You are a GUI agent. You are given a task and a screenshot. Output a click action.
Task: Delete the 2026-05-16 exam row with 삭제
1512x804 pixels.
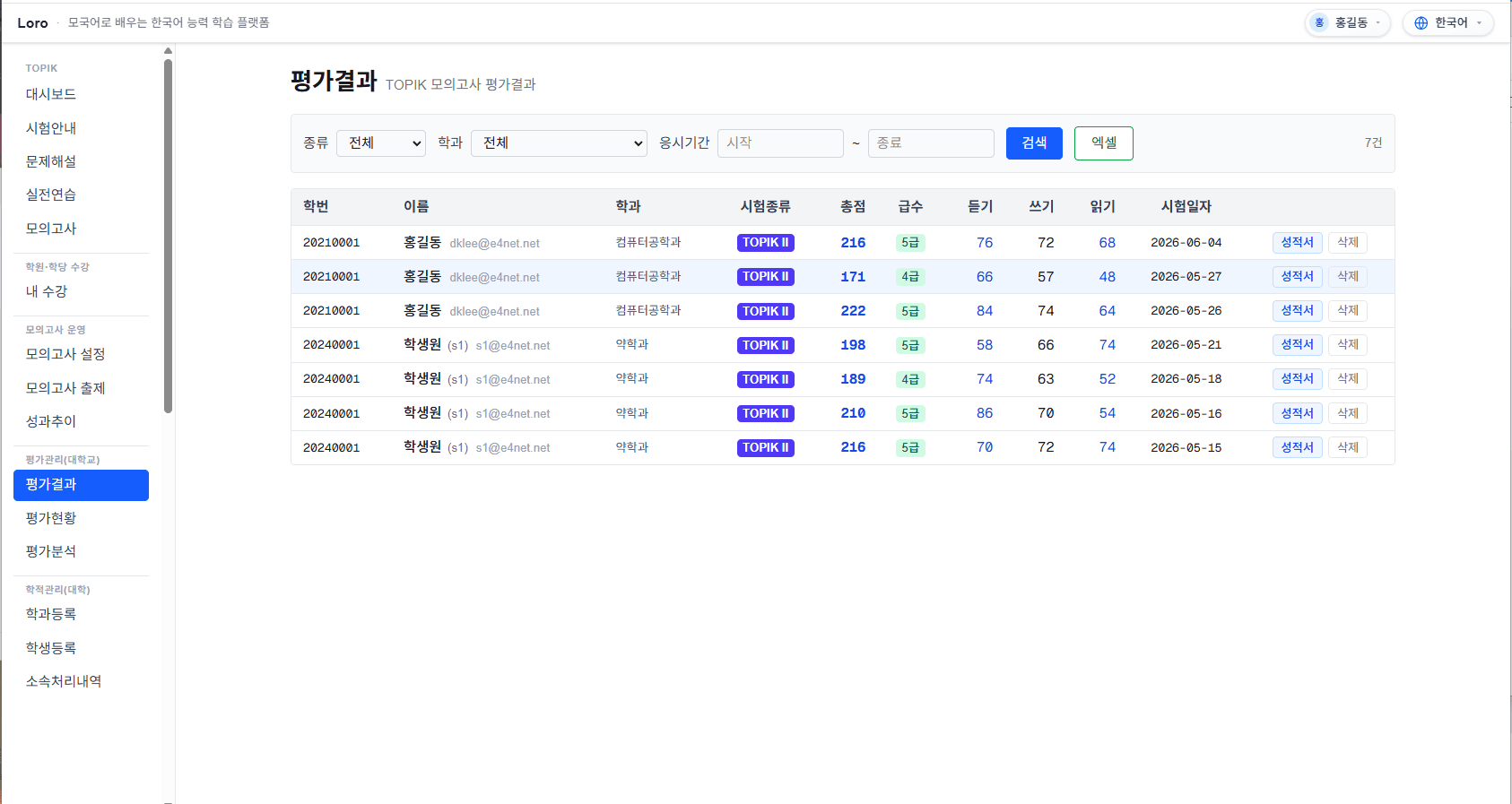(1347, 413)
